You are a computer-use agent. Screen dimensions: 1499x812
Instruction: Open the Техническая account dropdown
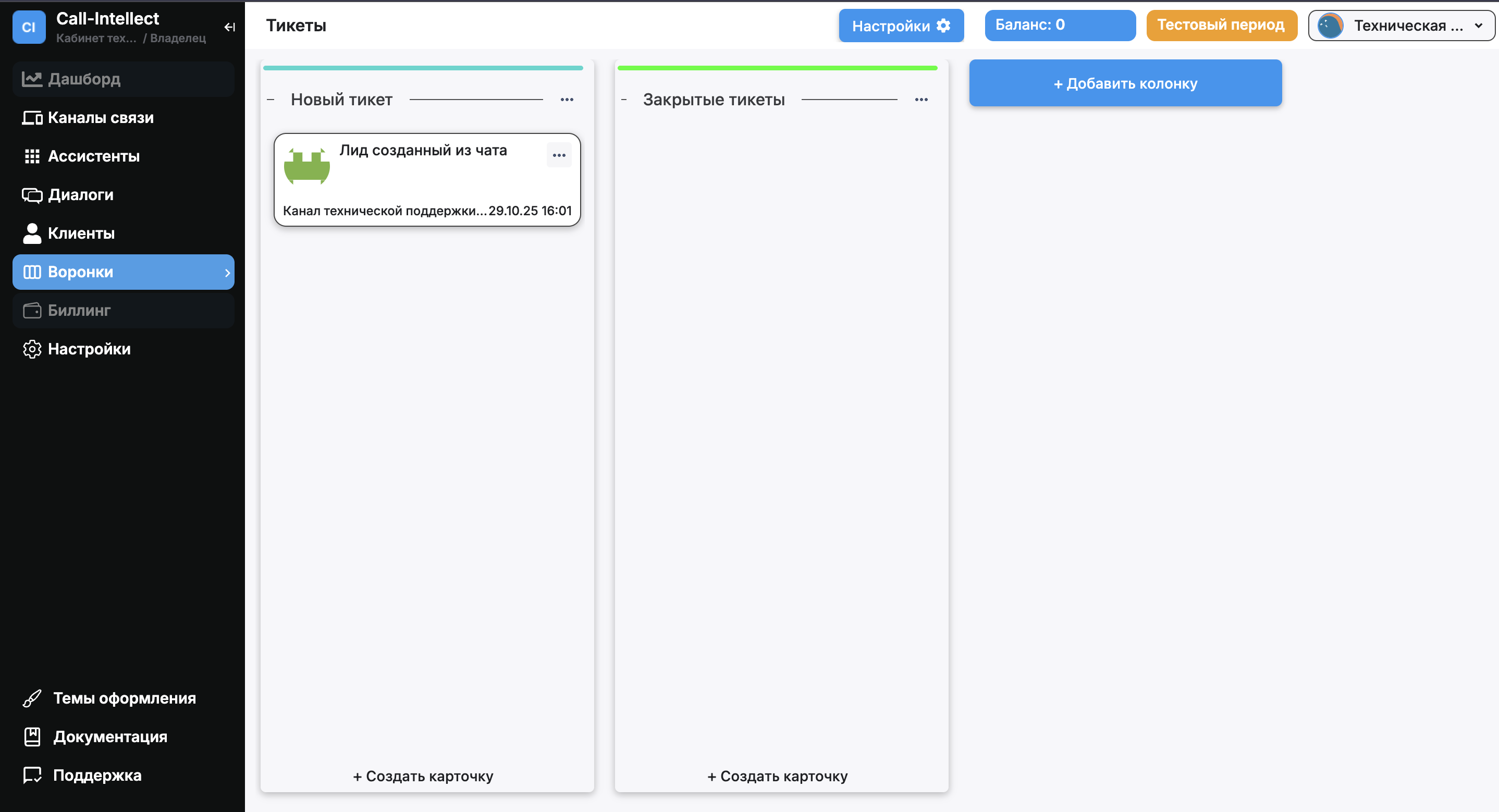[x=1400, y=26]
